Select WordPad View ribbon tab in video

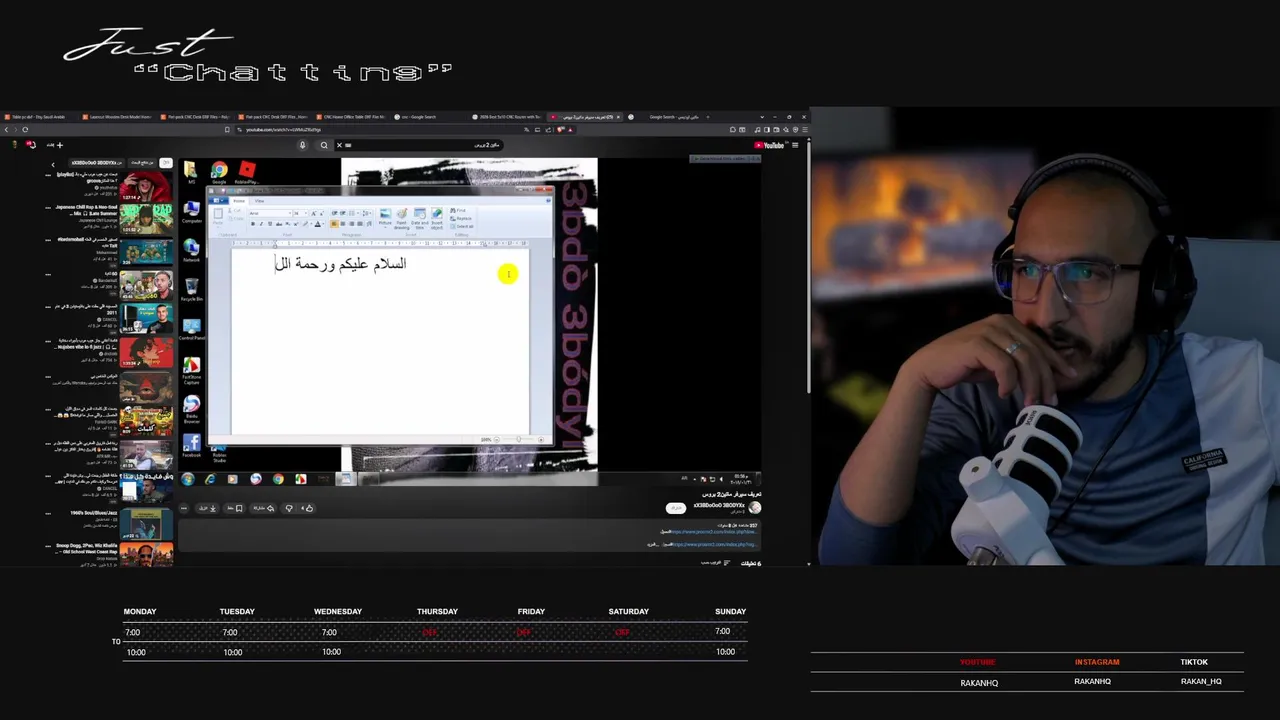coord(259,201)
